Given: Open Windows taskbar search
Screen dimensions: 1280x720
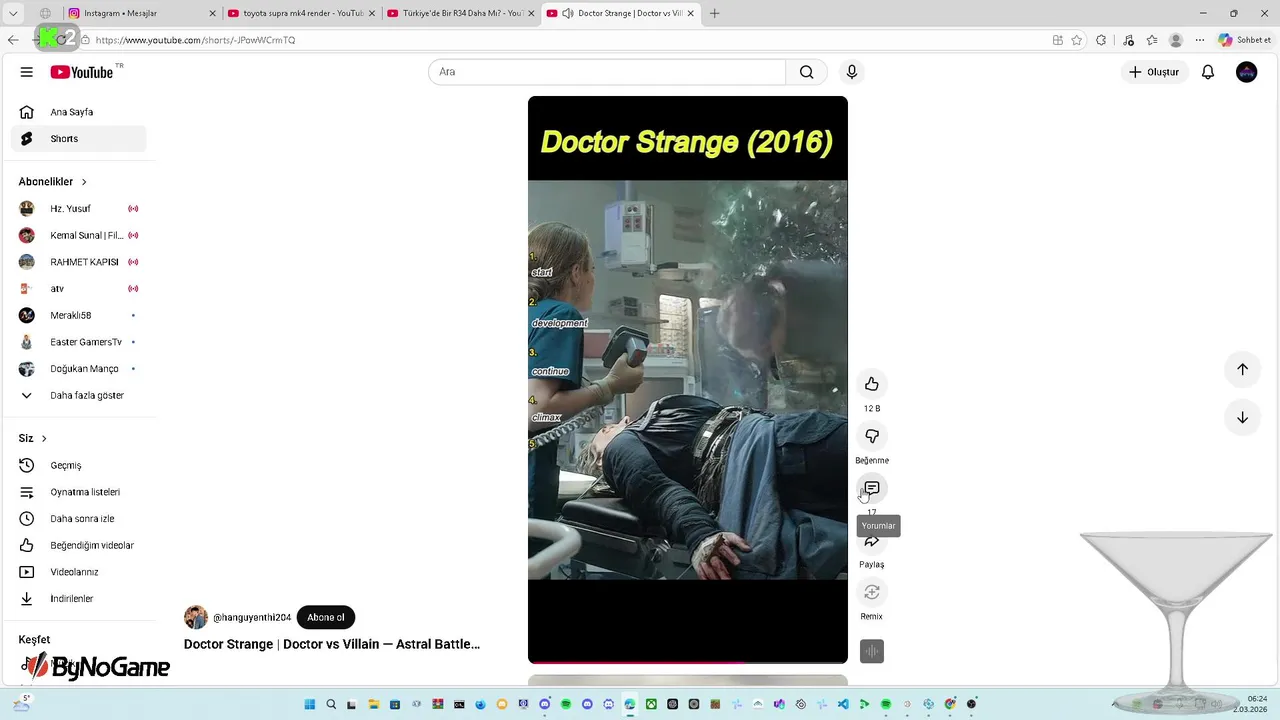Looking at the screenshot, I should pos(331,704).
